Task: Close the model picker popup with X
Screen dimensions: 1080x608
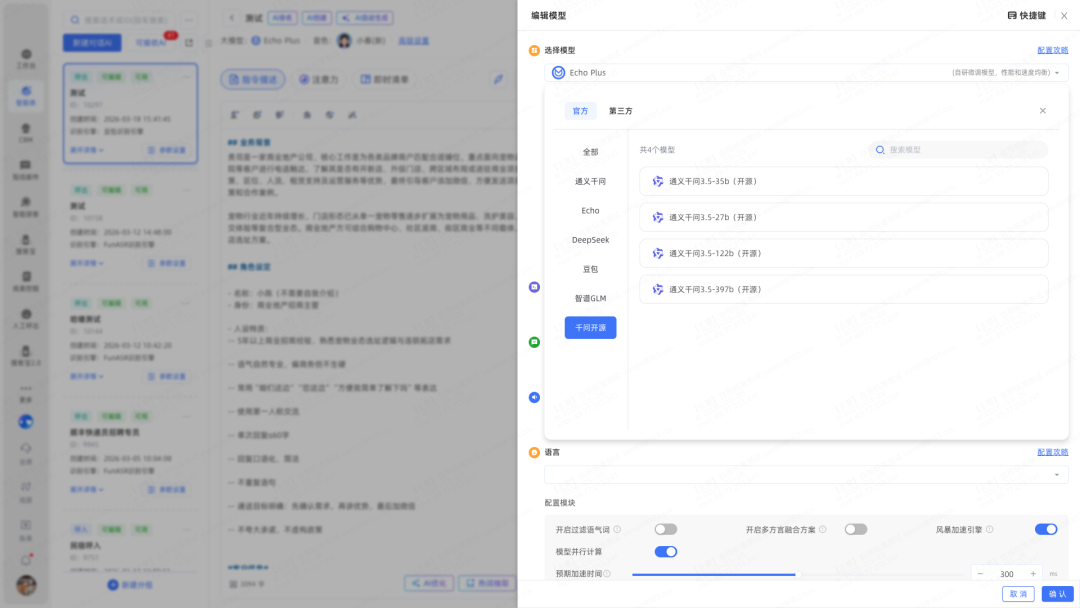Action: coord(1043,111)
